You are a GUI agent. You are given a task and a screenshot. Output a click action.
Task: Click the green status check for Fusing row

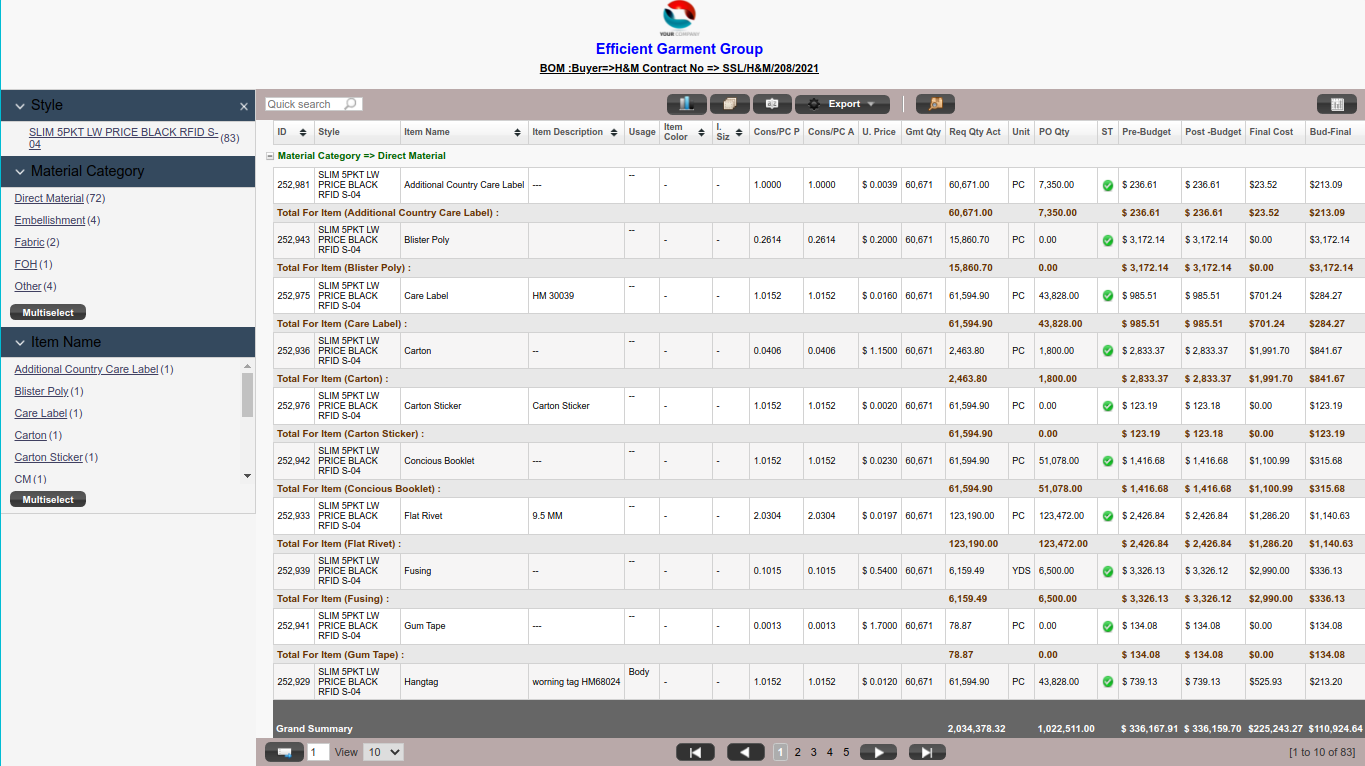point(1108,571)
